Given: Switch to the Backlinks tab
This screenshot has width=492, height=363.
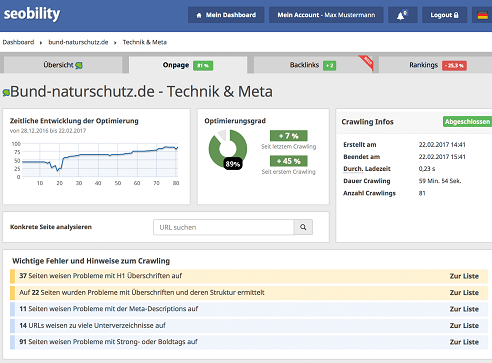Looking at the screenshot, I should (x=313, y=65).
